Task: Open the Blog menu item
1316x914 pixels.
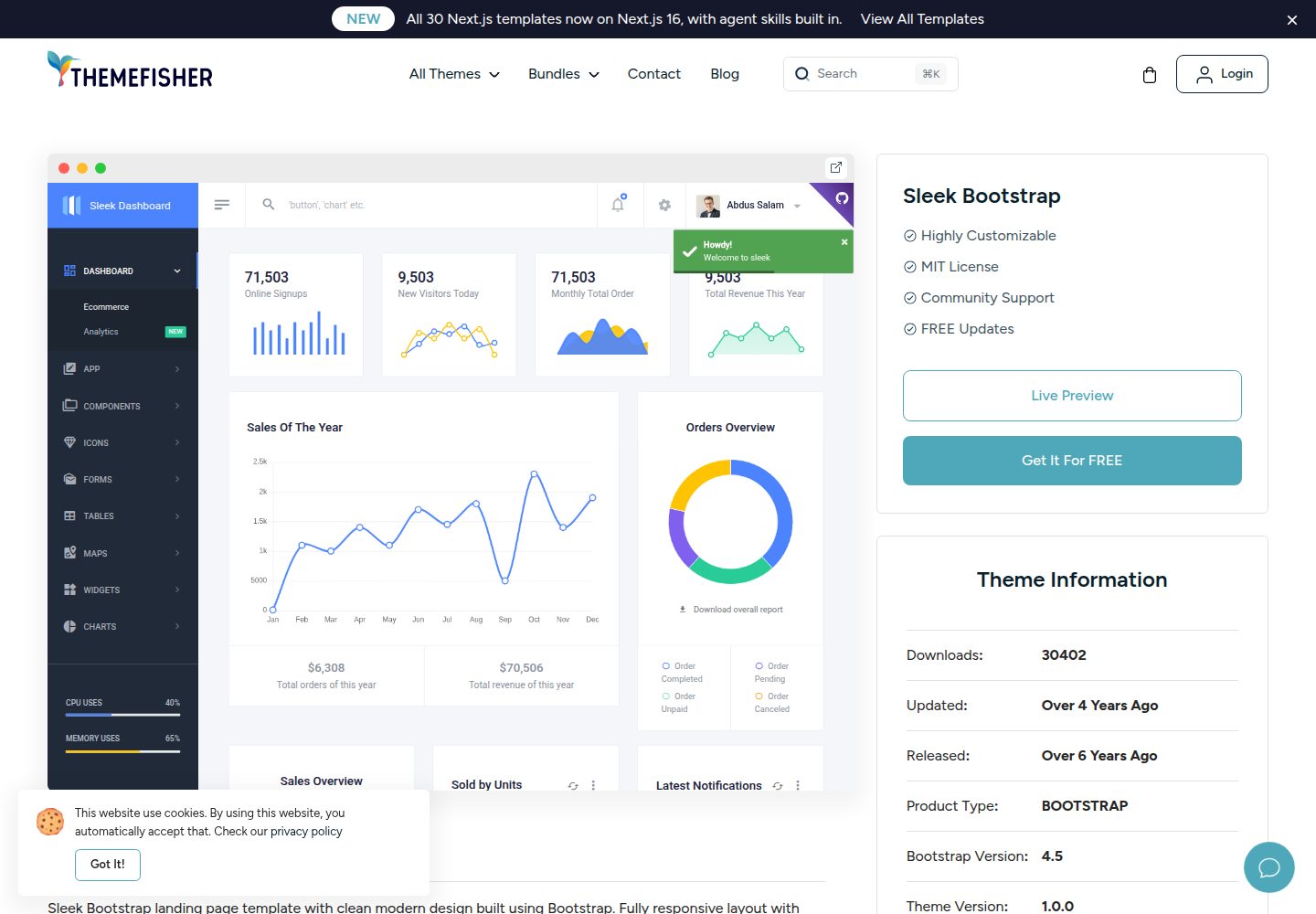Action: point(725,74)
